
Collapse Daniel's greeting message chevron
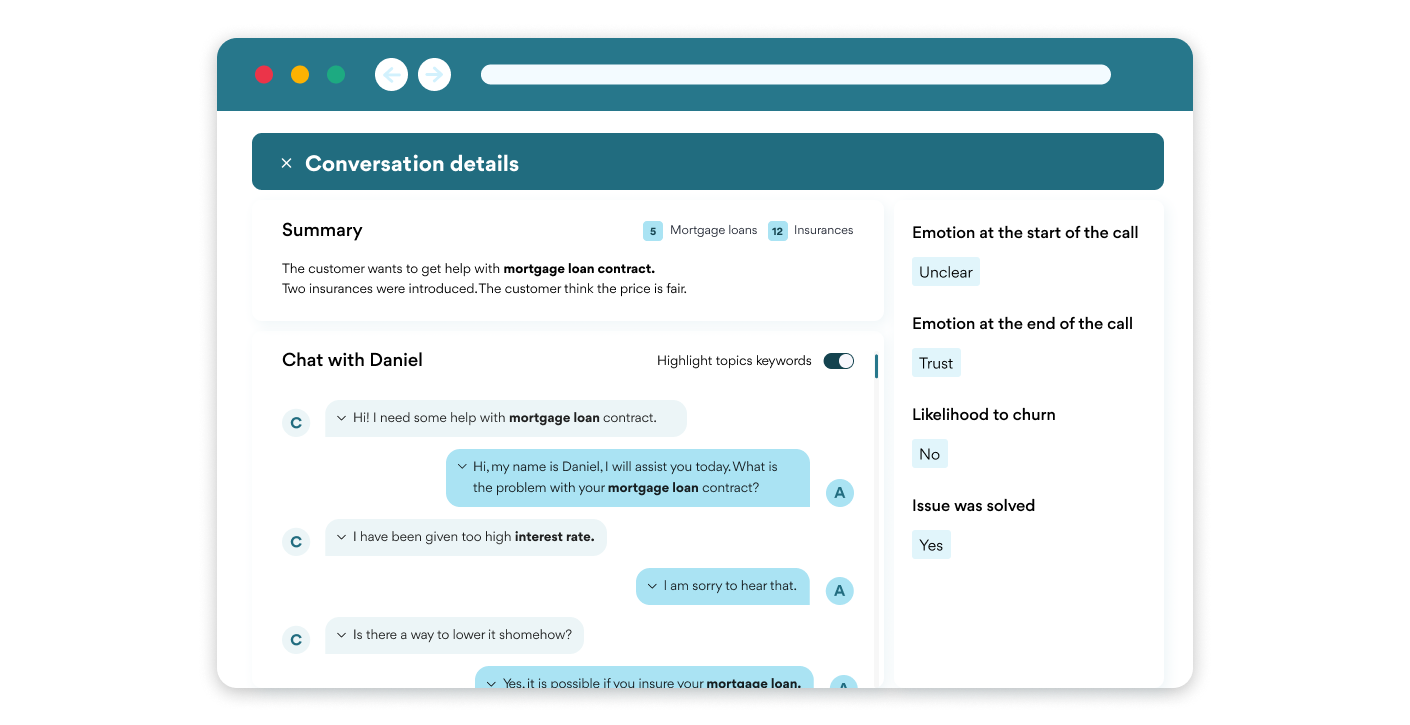coord(461,467)
